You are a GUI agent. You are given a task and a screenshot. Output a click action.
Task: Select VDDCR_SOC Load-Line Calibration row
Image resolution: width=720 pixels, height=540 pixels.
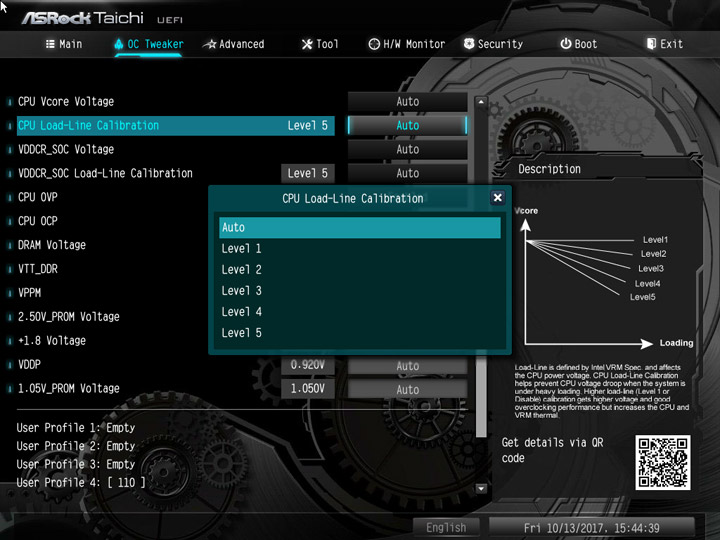pos(105,173)
